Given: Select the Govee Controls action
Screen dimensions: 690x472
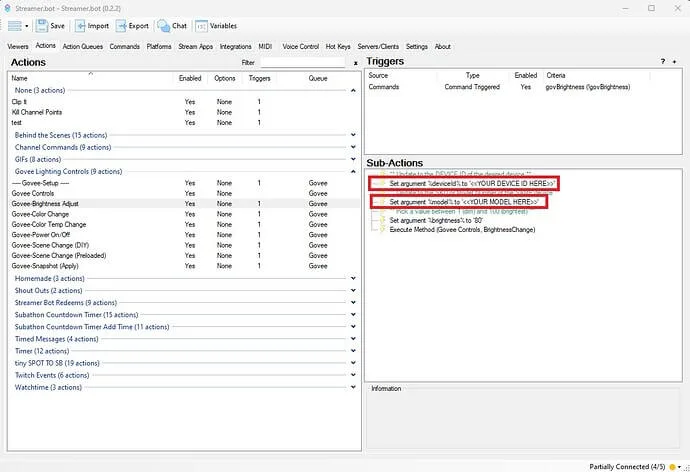Looking at the screenshot, I should pos(184,194).
